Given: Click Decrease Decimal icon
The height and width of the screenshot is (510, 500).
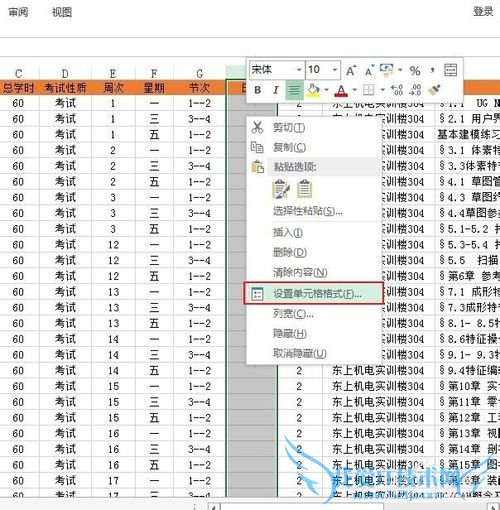Looking at the screenshot, I should [415, 90].
